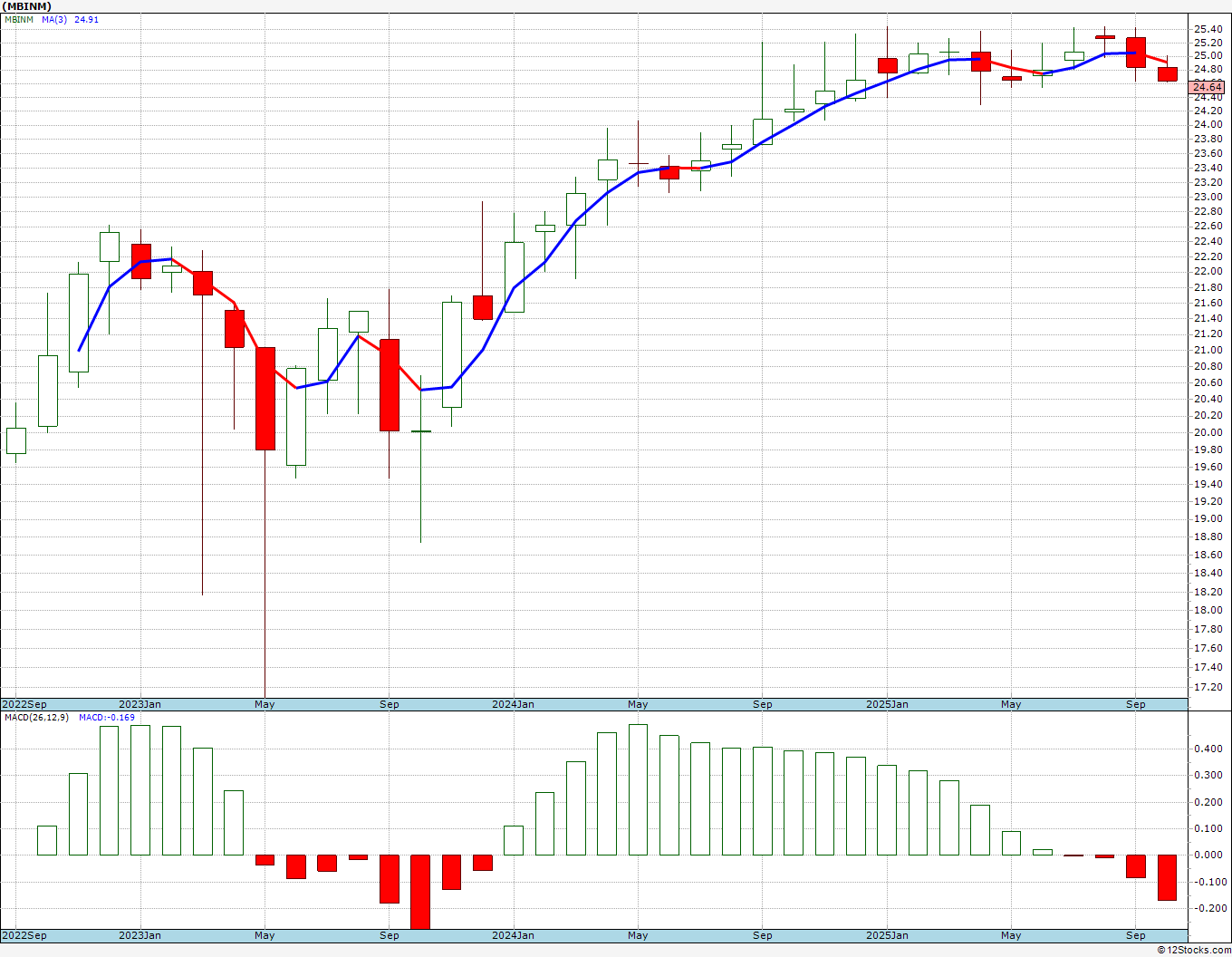1232x957 pixels.
Task: Click the 0.100 MACD axis value
Action: click(x=1208, y=828)
